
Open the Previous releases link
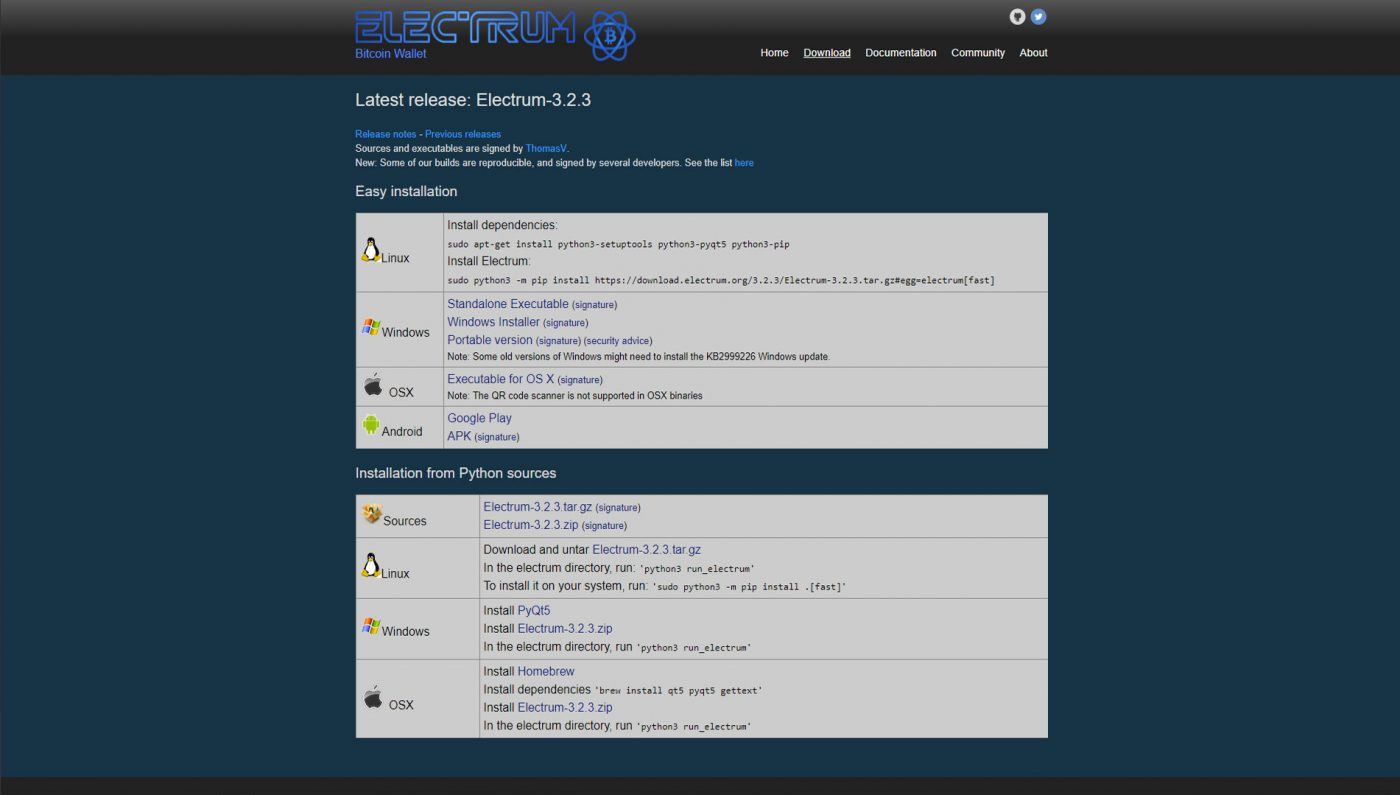pos(463,134)
